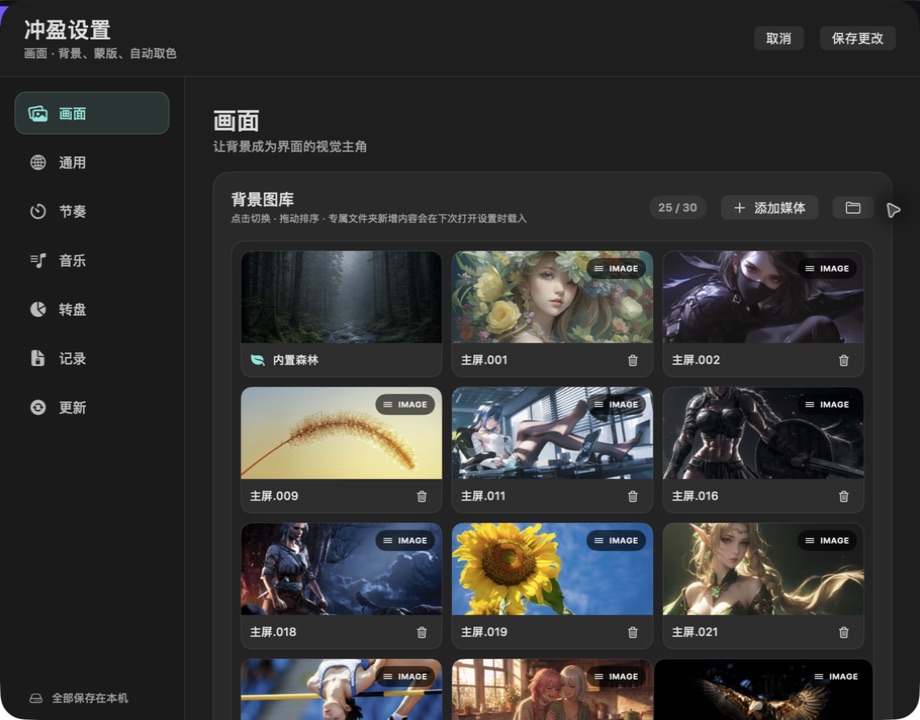Open the 更新 section

pyautogui.click(x=92, y=407)
